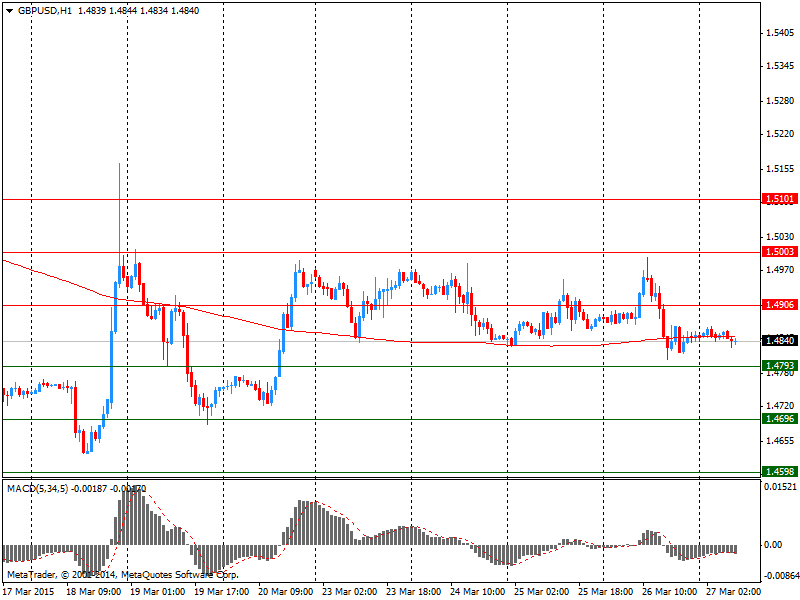Image resolution: width=800 pixels, height=600 pixels.
Task: Select the 1.4655 price scale value
Action: [780, 441]
